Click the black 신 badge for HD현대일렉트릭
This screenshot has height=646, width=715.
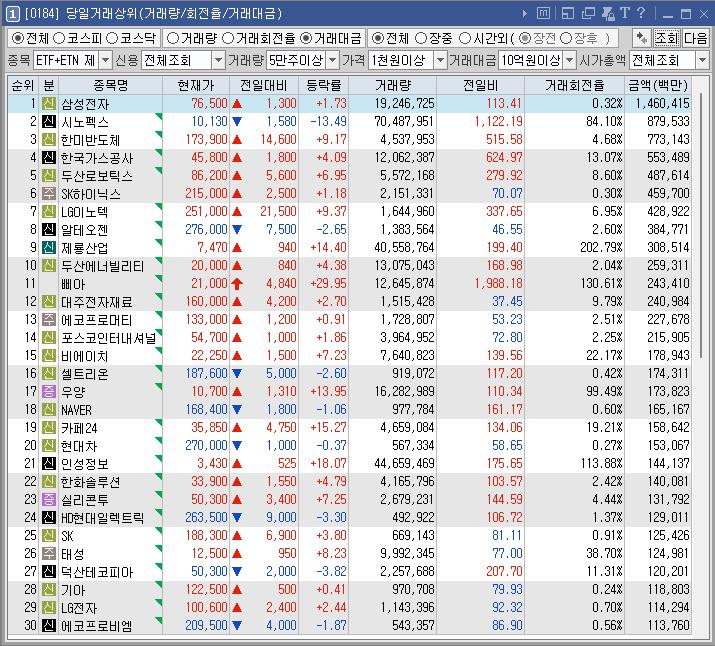tap(49, 517)
